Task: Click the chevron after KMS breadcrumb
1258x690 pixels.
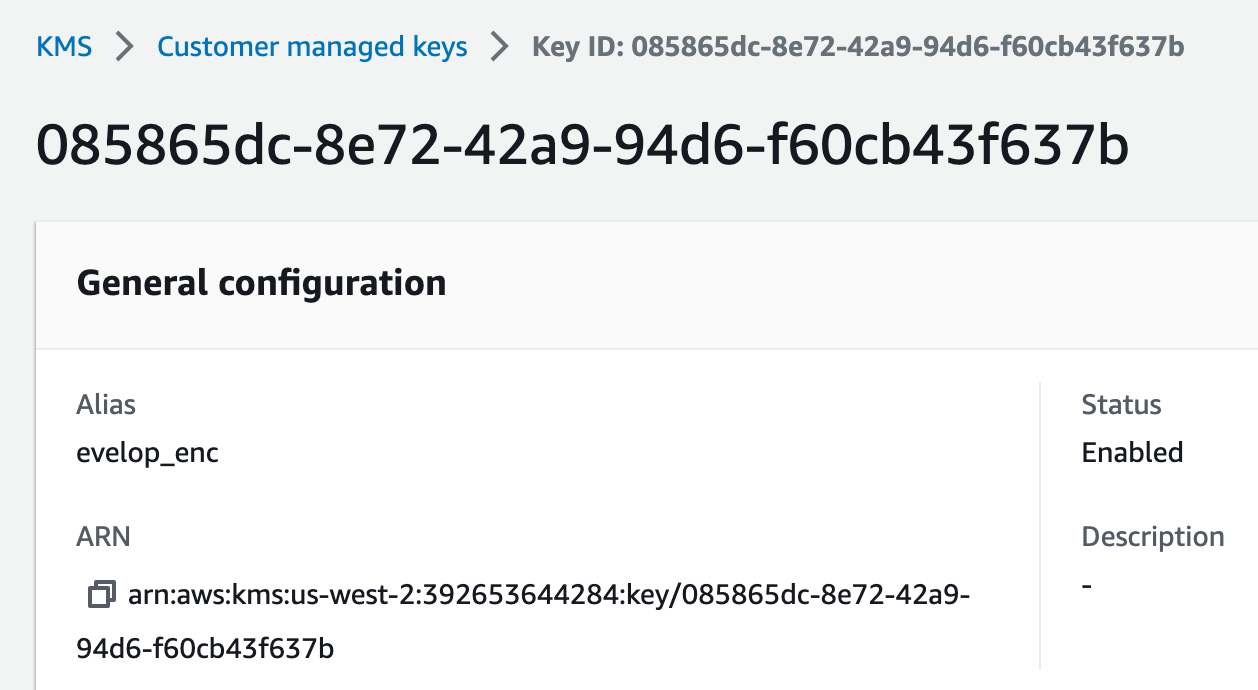Action: pyautogui.click(x=125, y=47)
